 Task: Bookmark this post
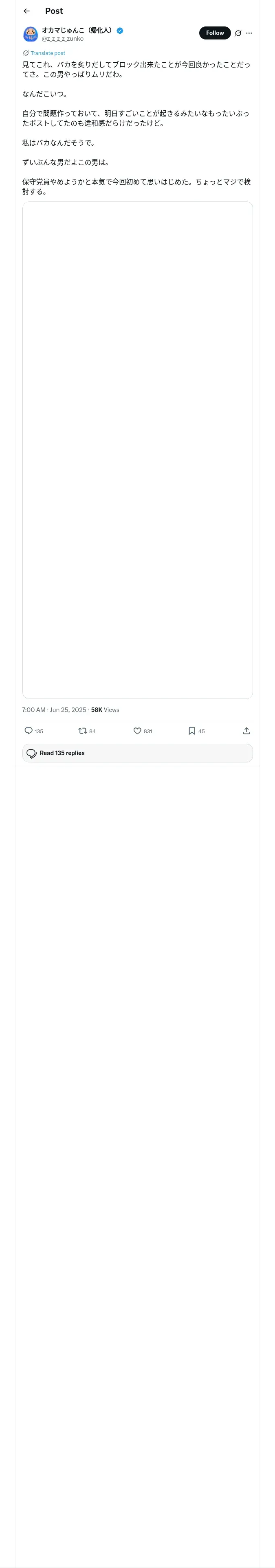pyautogui.click(x=191, y=730)
